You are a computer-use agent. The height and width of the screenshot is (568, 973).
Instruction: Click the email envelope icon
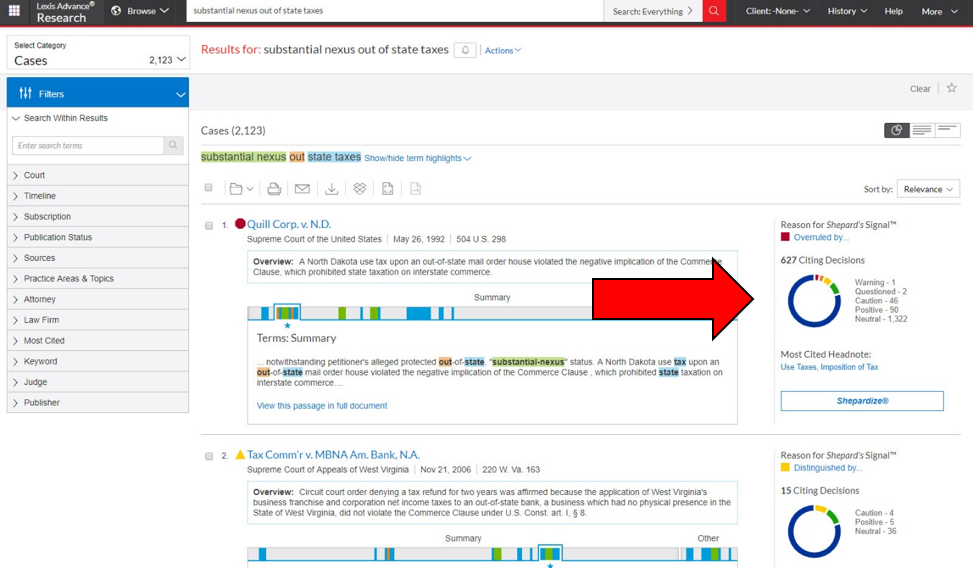pyautogui.click(x=302, y=189)
